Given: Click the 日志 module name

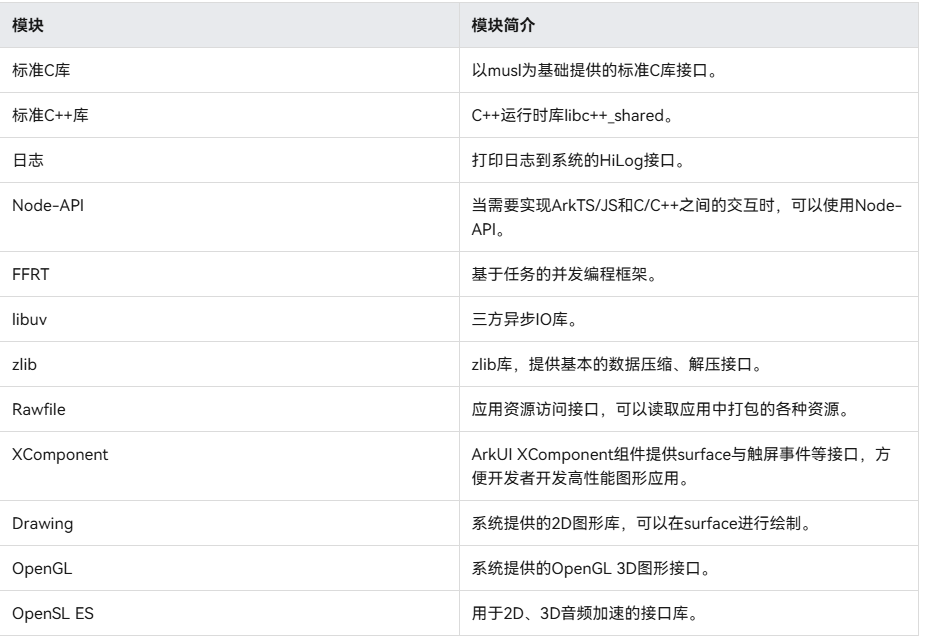Looking at the screenshot, I should pyautogui.click(x=28, y=160).
